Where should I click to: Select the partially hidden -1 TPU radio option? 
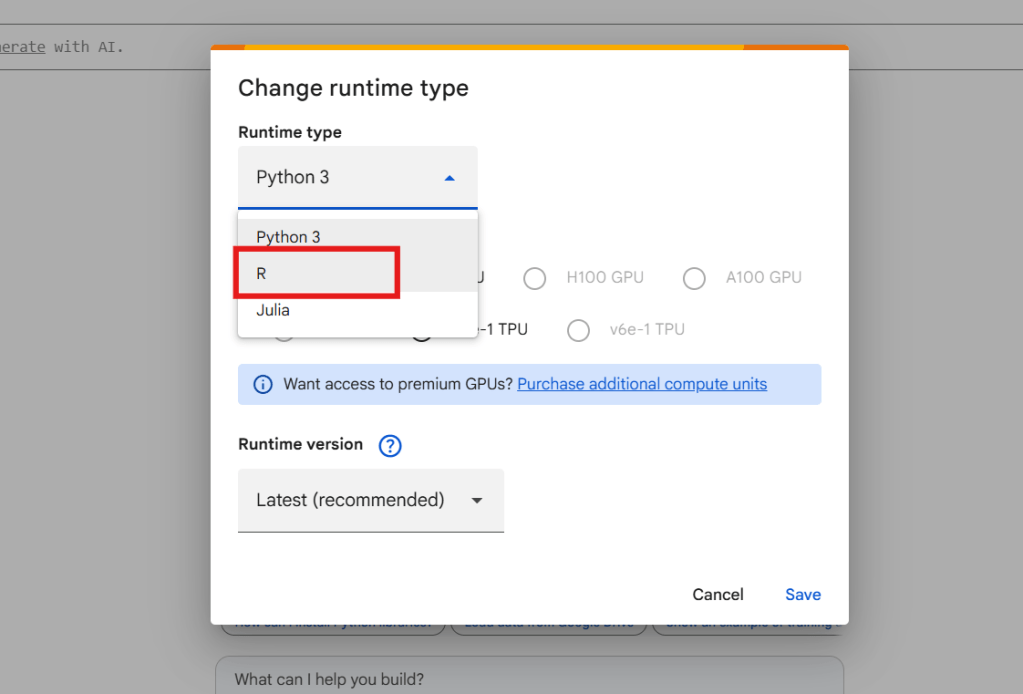(x=423, y=333)
